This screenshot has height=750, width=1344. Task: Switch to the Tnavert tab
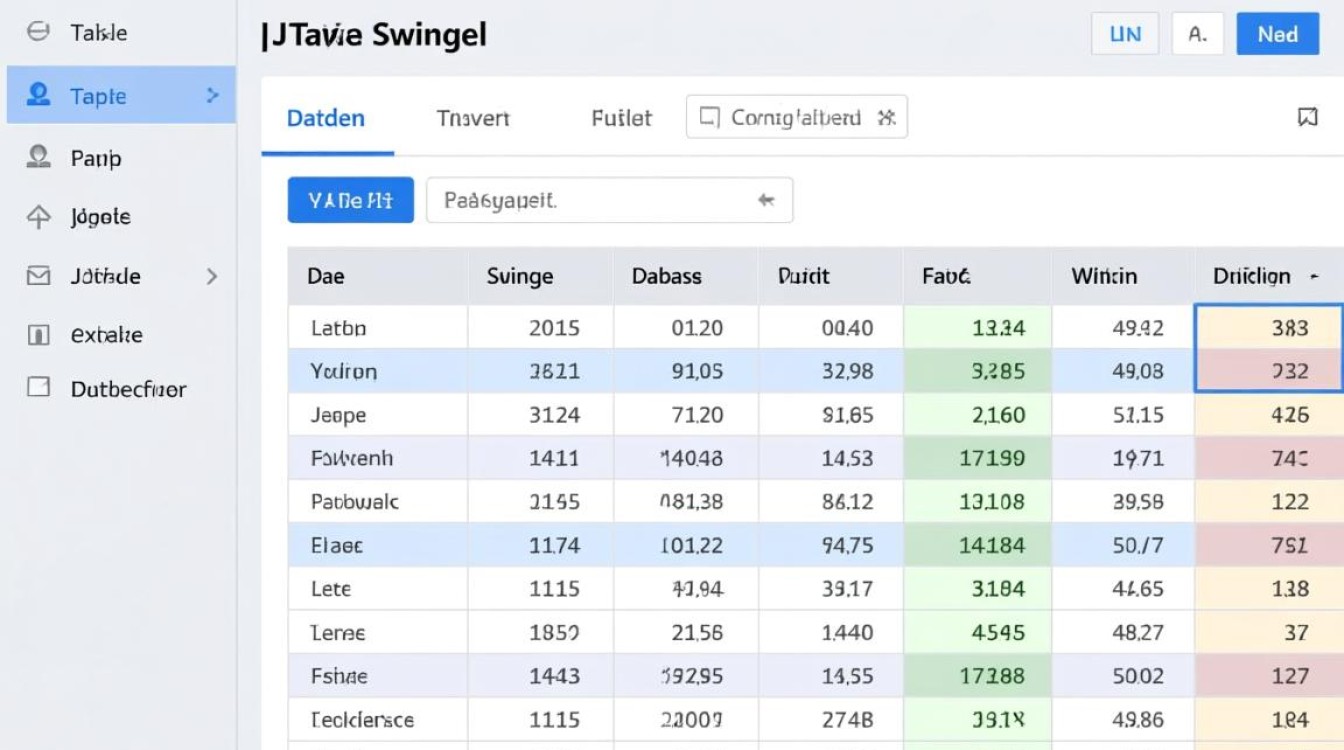tap(473, 118)
